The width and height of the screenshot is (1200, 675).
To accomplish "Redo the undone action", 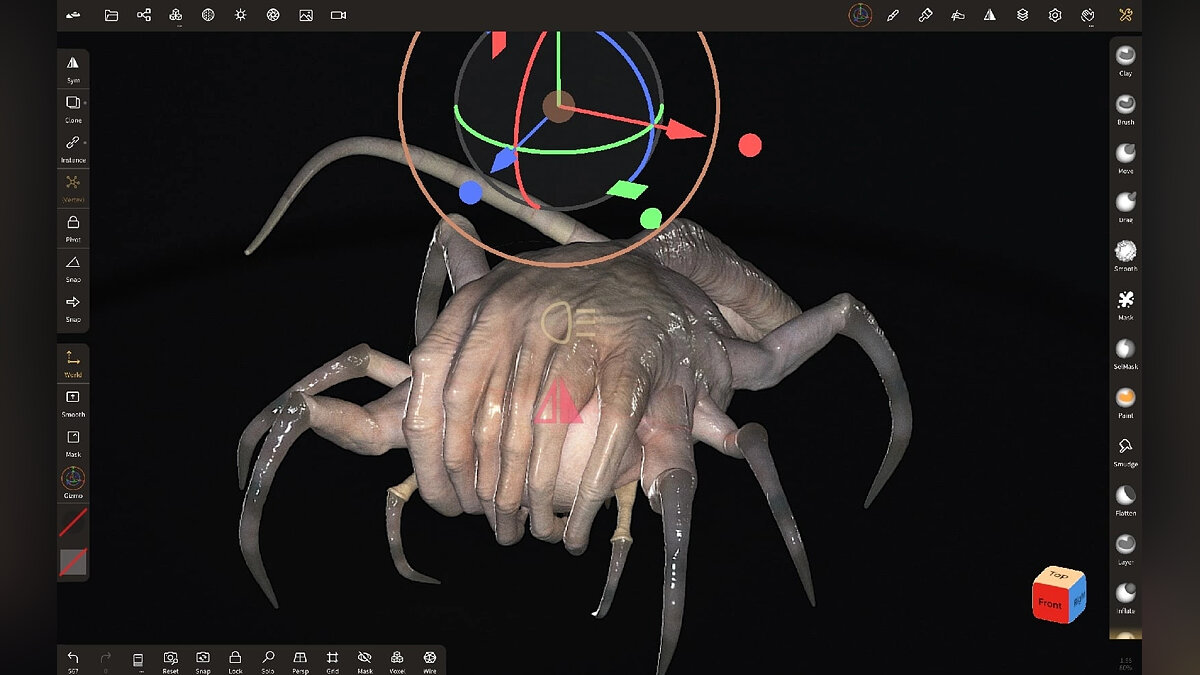I will point(106,660).
